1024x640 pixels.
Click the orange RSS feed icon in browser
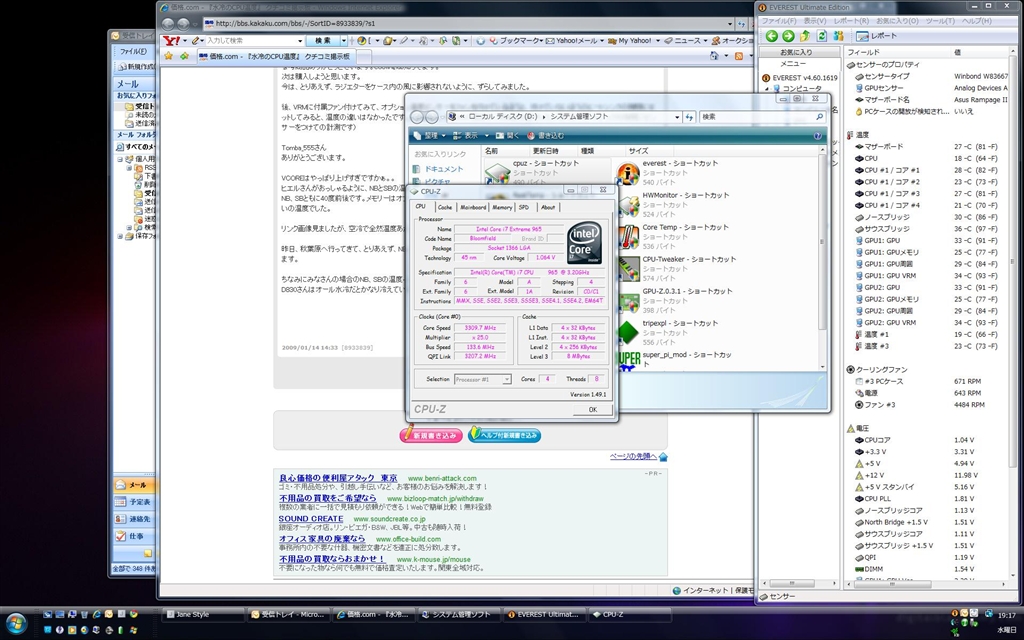point(739,56)
